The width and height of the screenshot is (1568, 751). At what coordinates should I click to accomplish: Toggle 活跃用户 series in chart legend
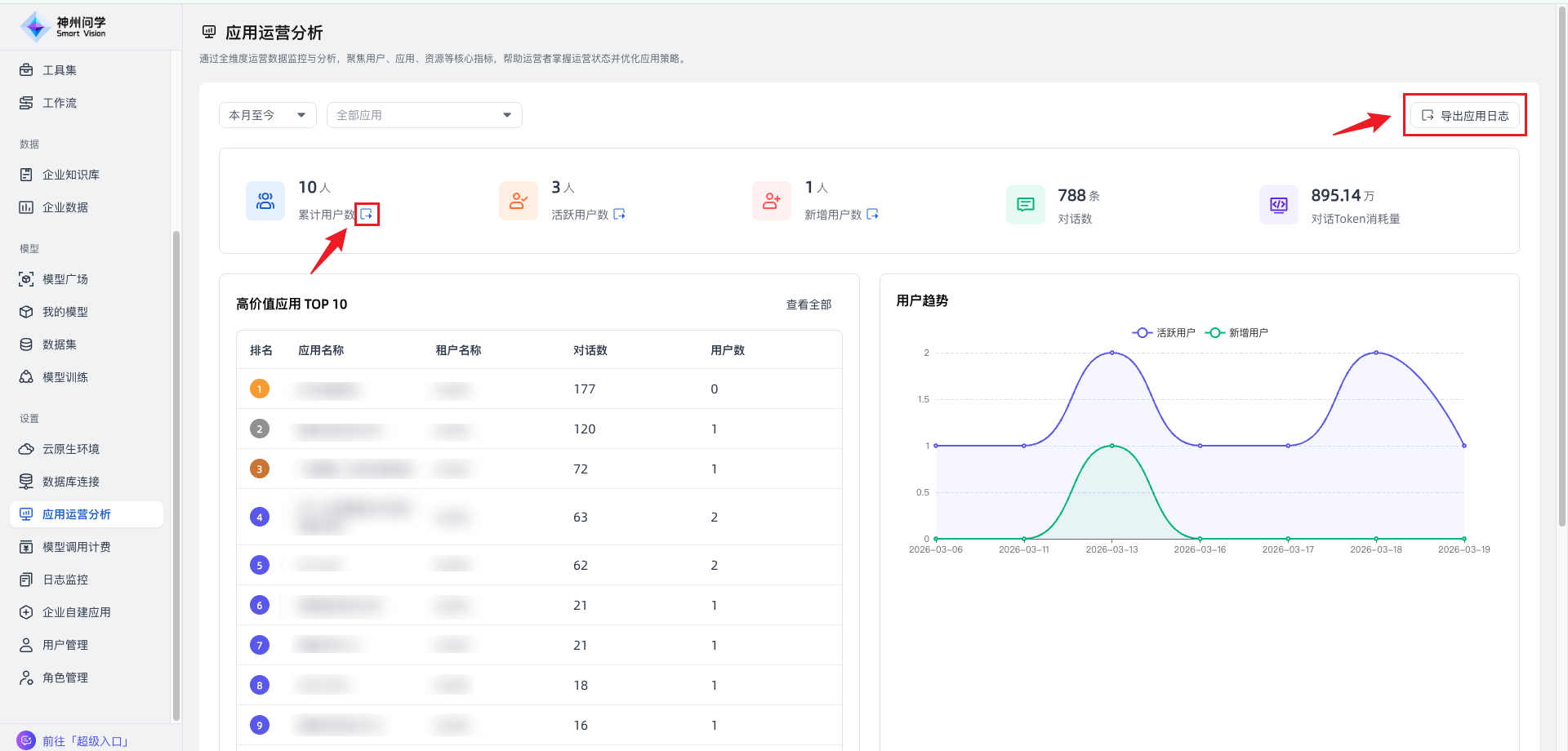(1164, 333)
